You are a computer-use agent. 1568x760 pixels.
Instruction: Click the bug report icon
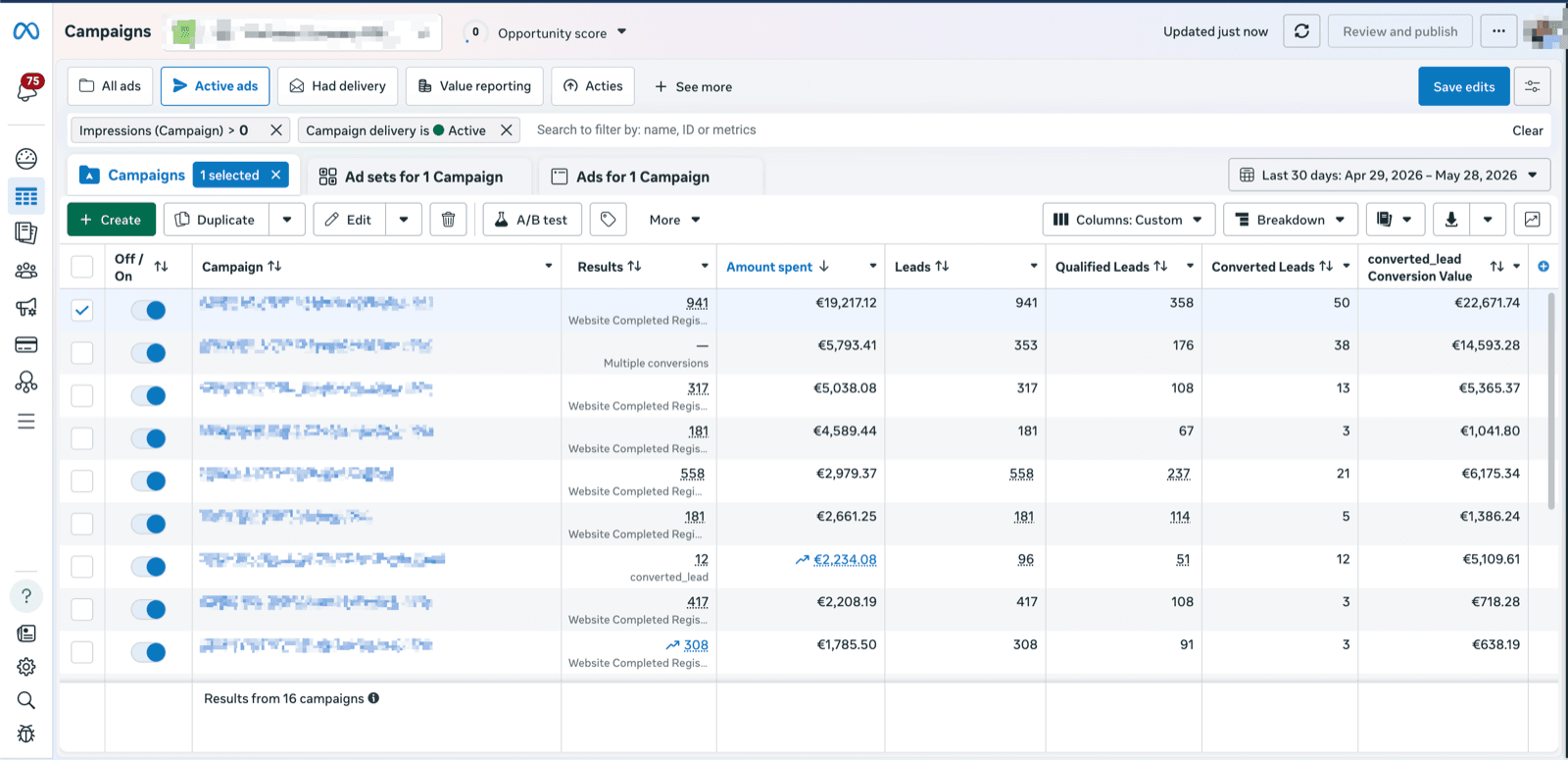tap(26, 734)
